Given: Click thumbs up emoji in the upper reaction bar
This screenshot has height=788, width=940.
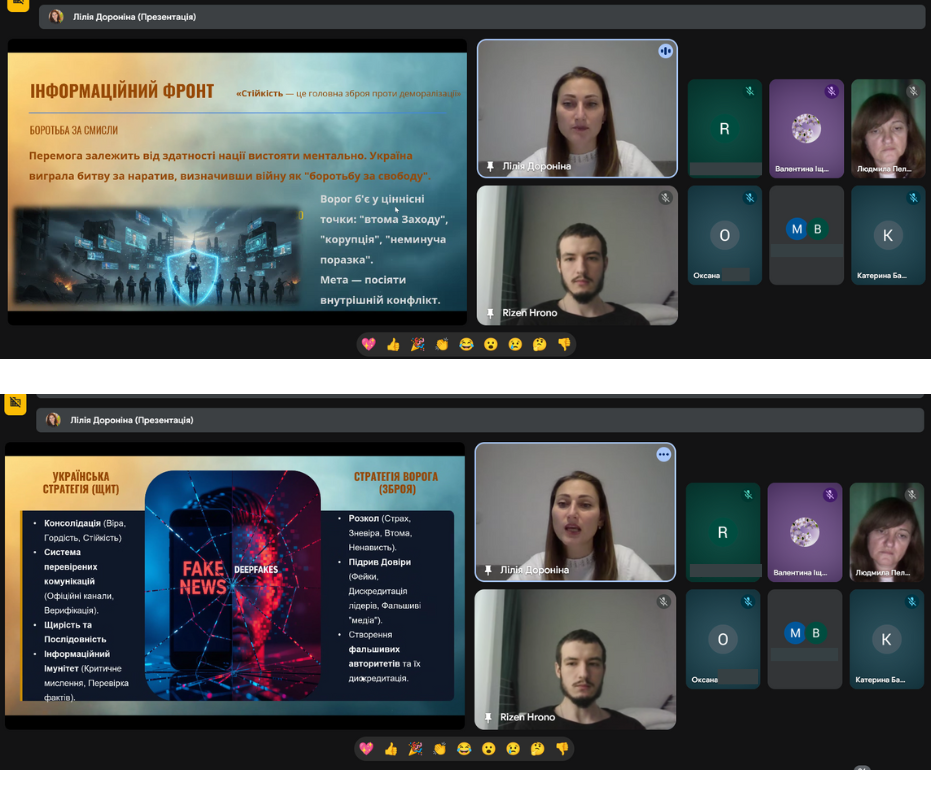Looking at the screenshot, I should (x=393, y=344).
